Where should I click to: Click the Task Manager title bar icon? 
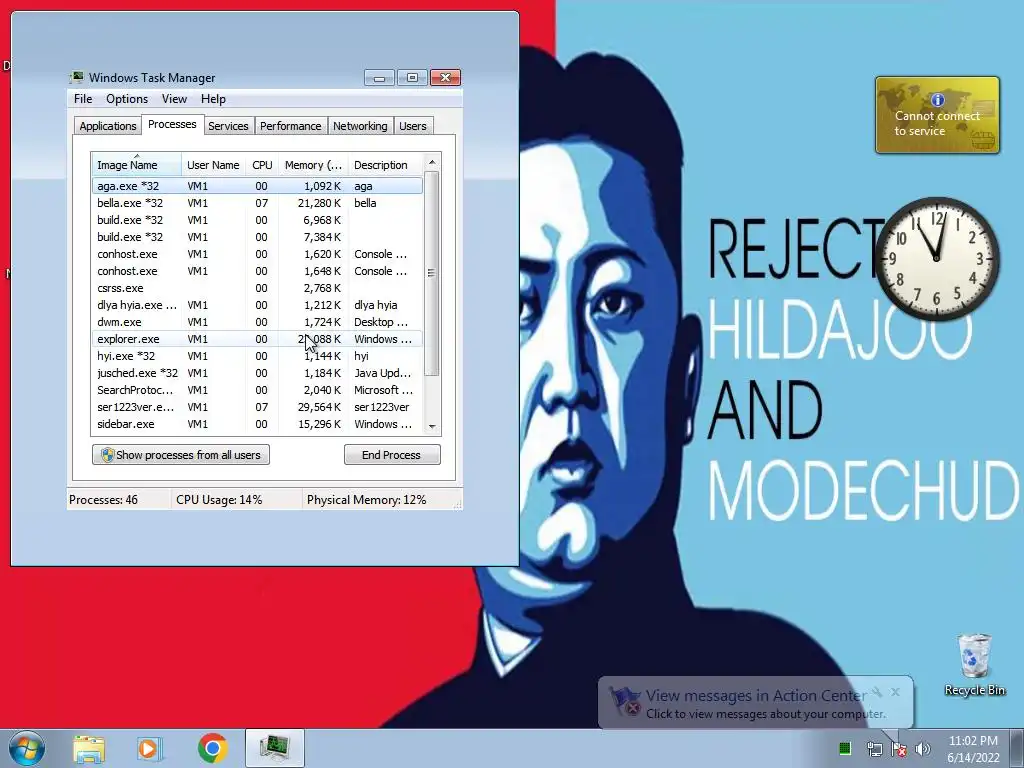click(77, 77)
